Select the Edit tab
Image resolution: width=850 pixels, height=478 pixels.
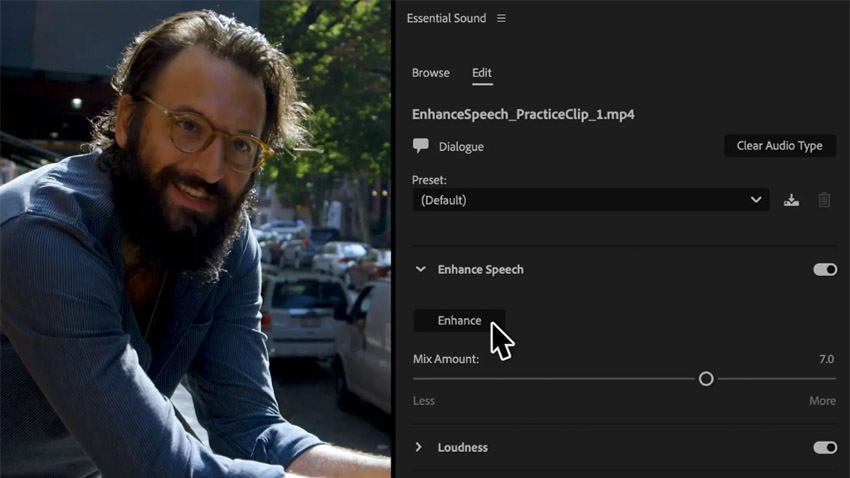pos(482,73)
